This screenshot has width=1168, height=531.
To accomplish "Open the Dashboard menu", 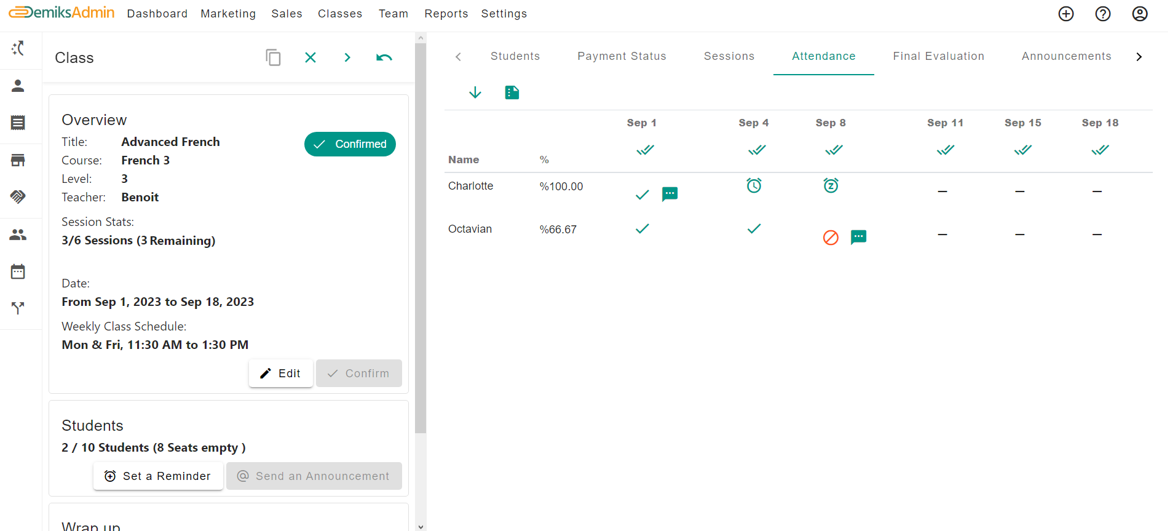I will click(157, 13).
